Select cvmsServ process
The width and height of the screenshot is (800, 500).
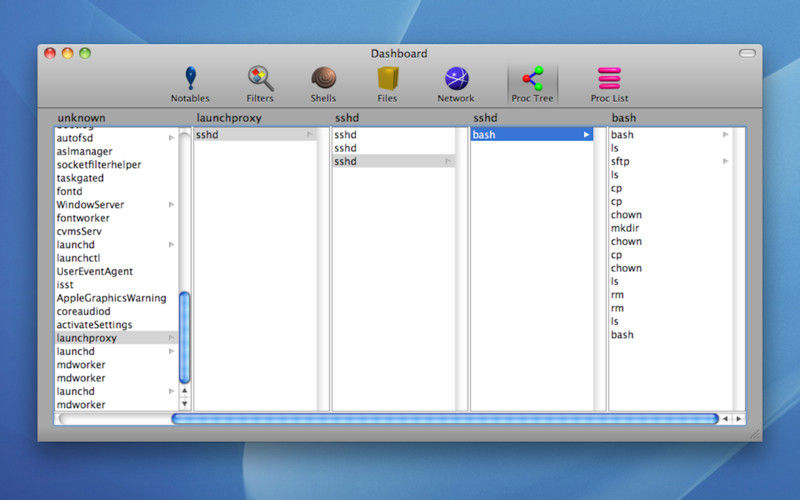click(116, 231)
